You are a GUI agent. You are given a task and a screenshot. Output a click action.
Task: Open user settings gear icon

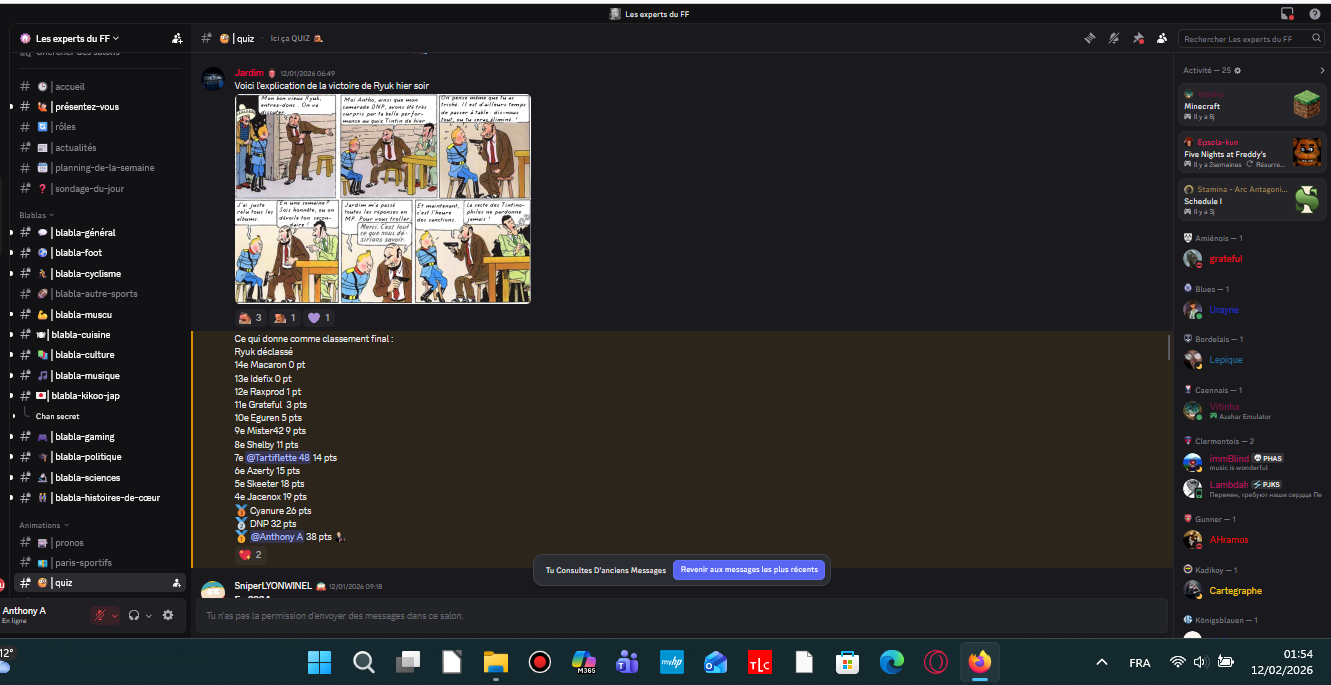click(168, 615)
